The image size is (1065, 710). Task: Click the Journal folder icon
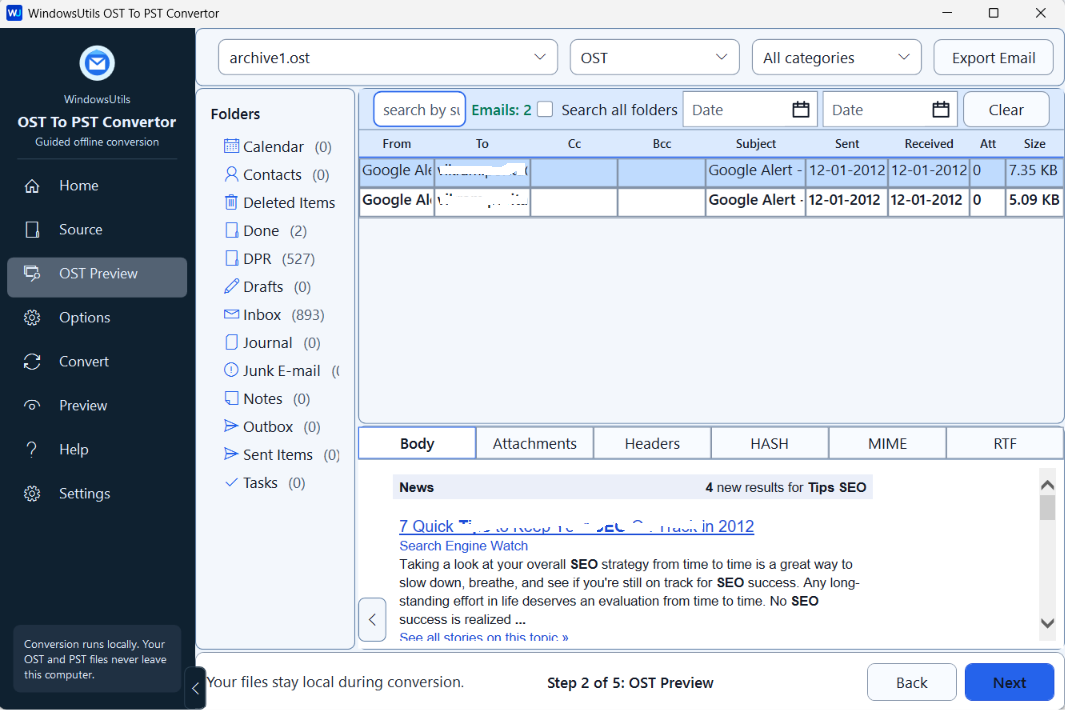click(x=232, y=342)
